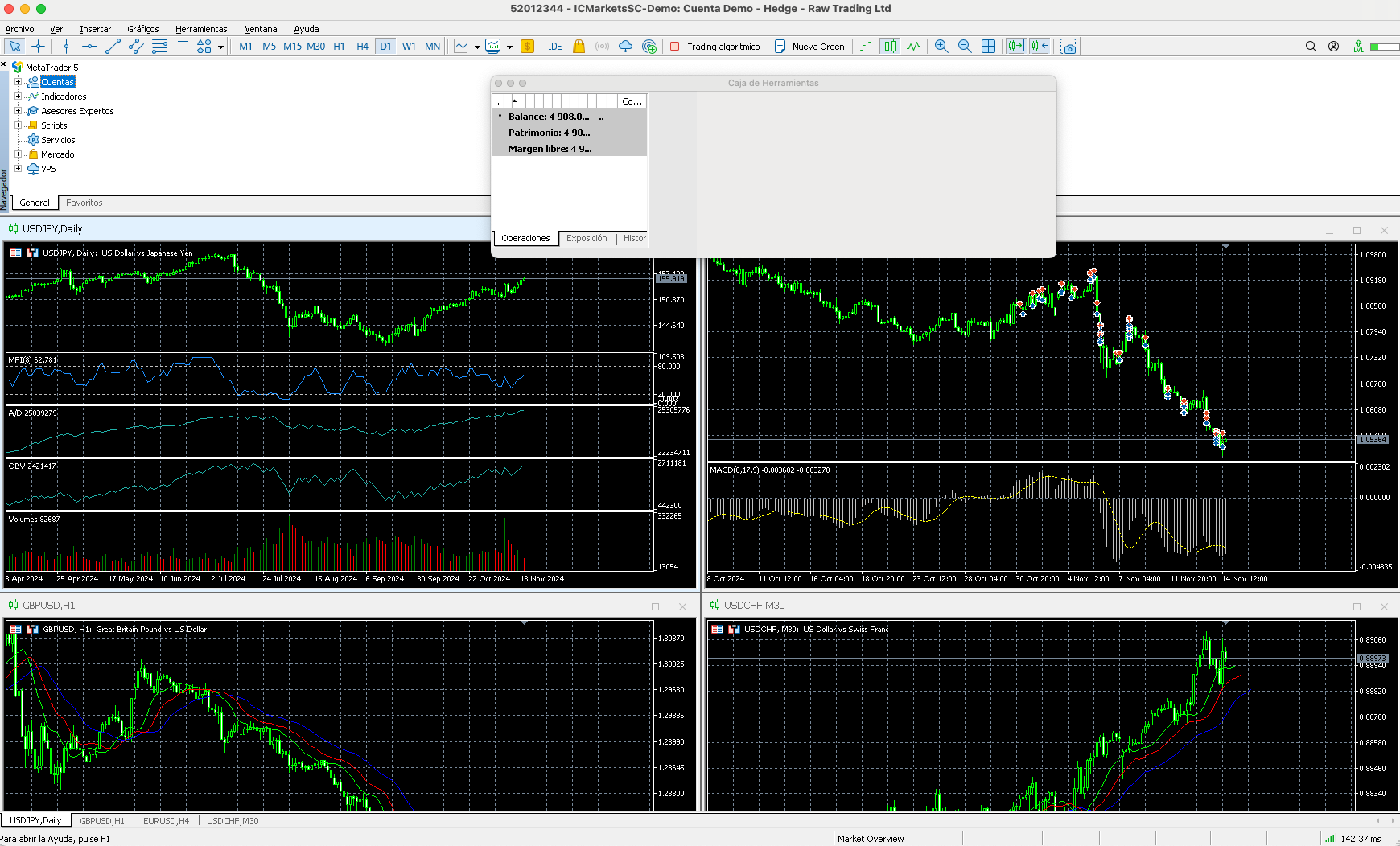Toggle Trading algorítmico button

pos(714,46)
